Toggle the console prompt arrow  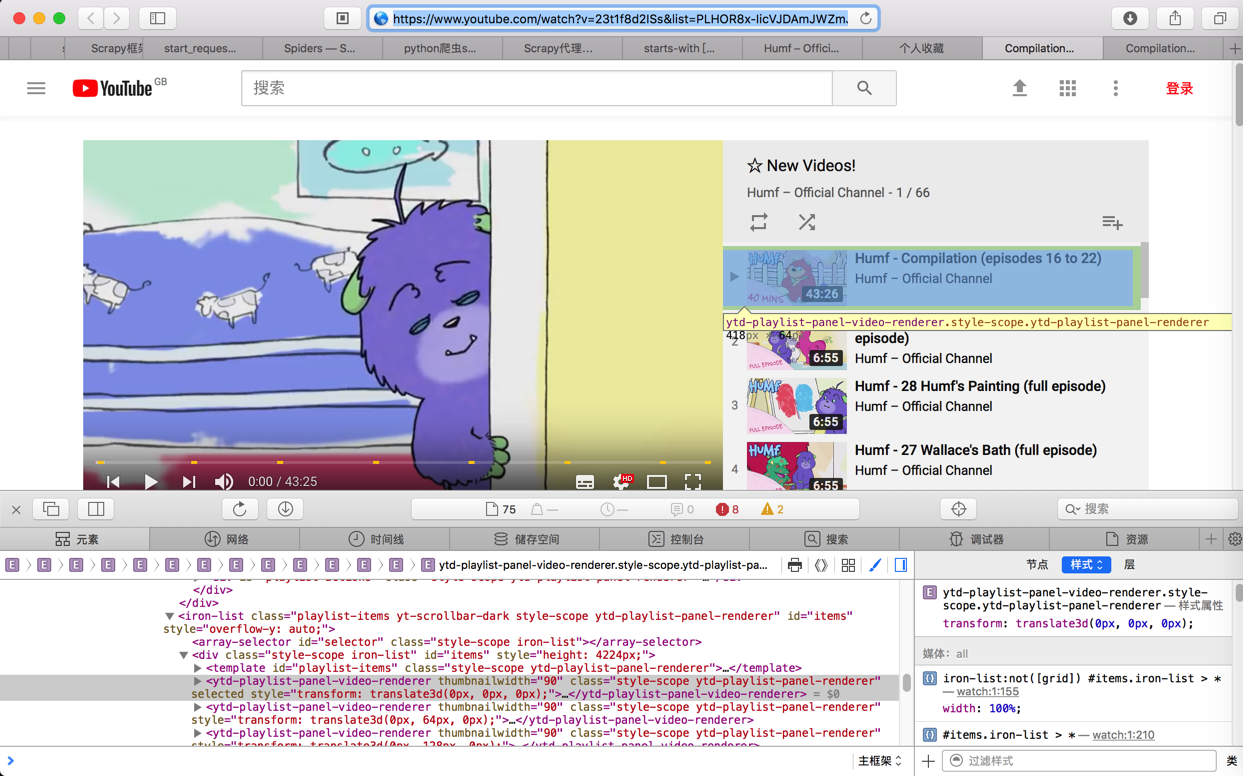11,761
